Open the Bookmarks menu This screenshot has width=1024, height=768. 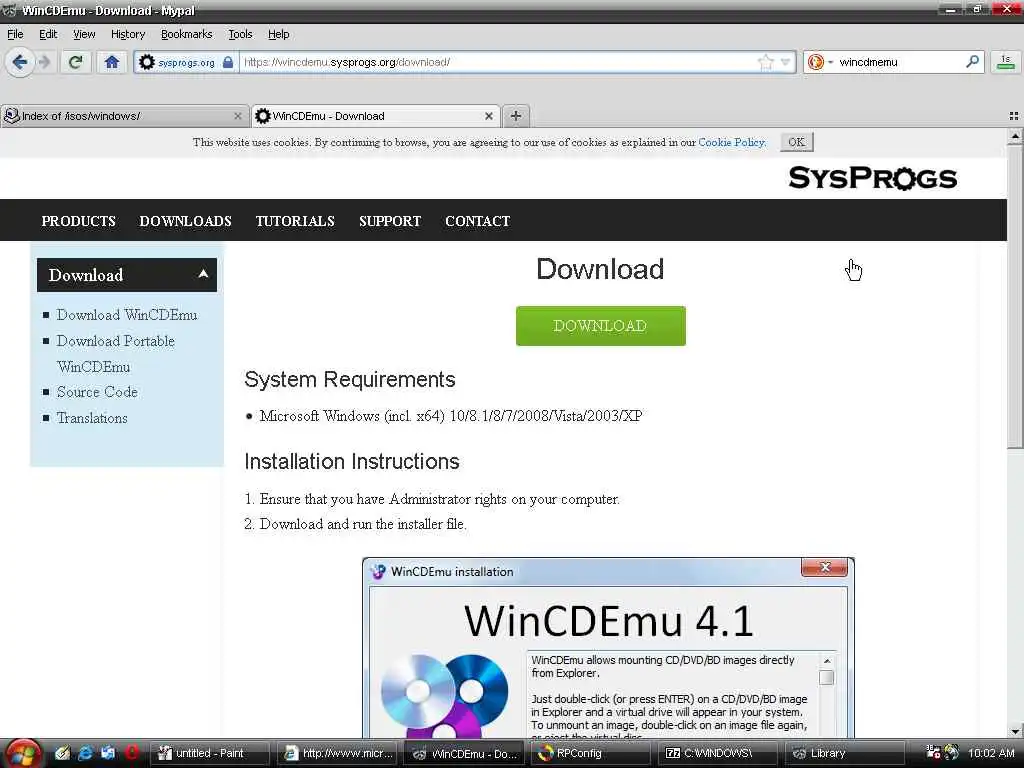click(186, 34)
